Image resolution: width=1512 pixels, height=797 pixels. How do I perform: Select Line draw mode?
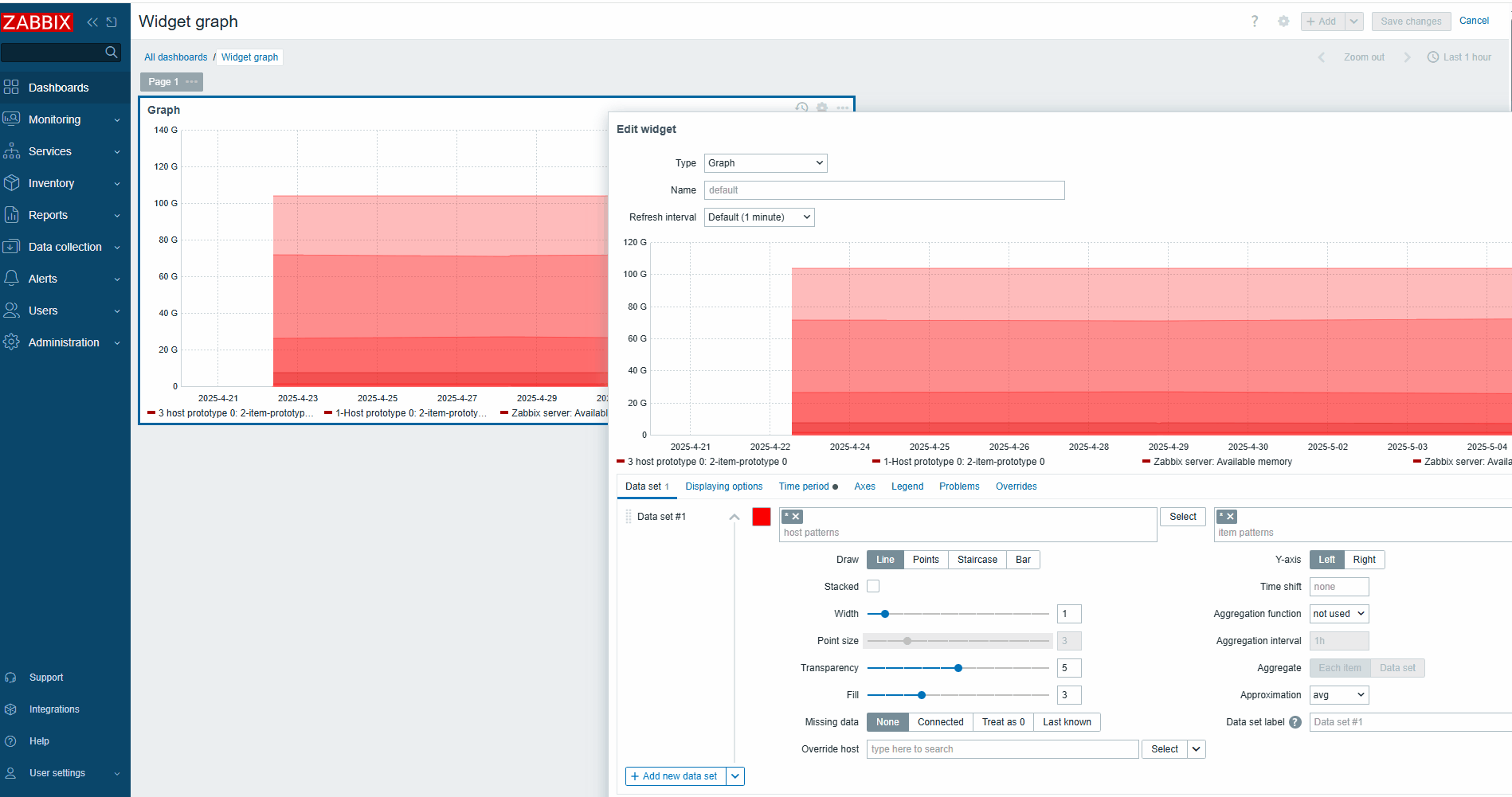tap(885, 560)
